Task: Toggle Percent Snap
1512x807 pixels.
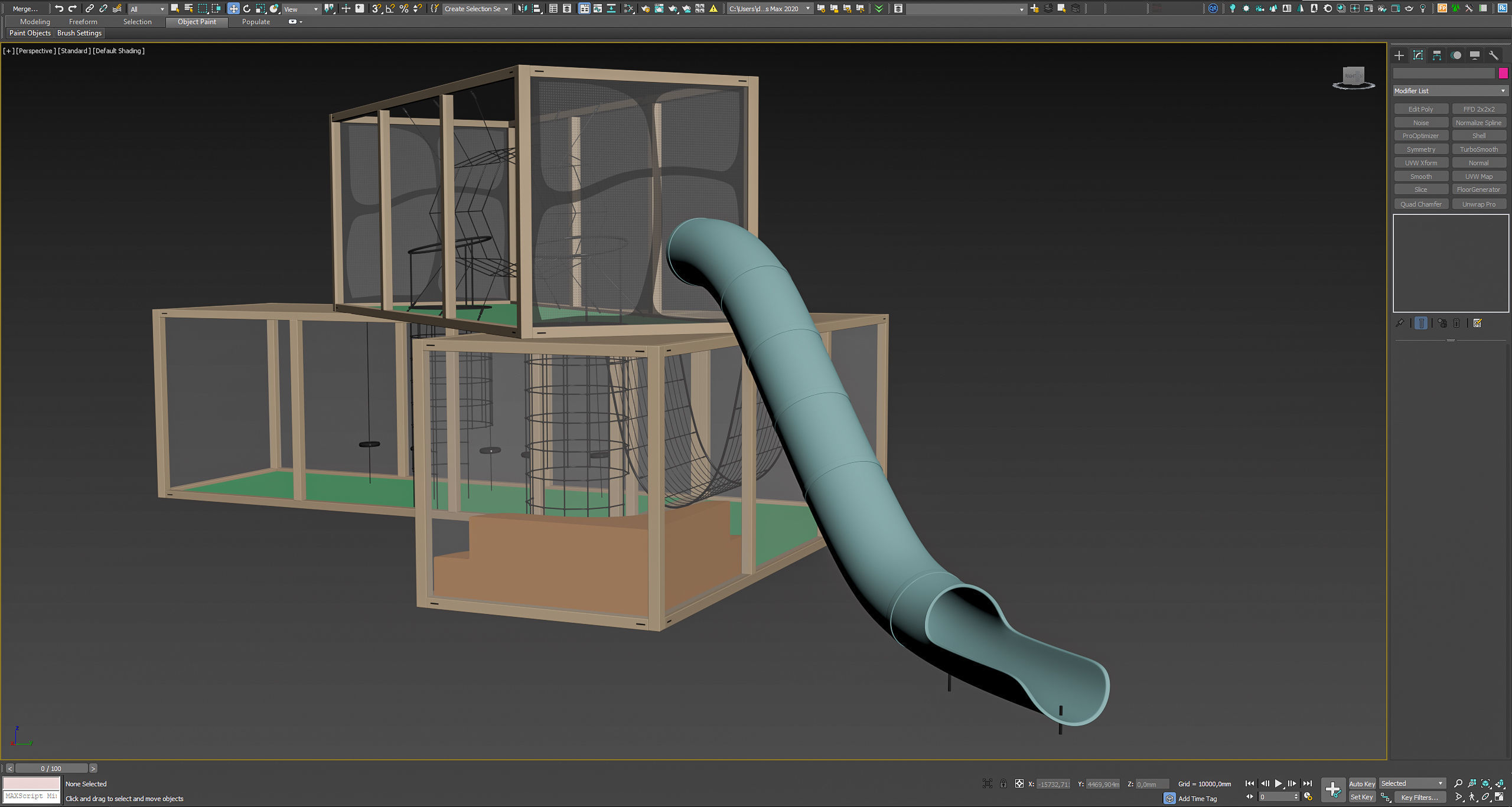Action: [x=404, y=8]
